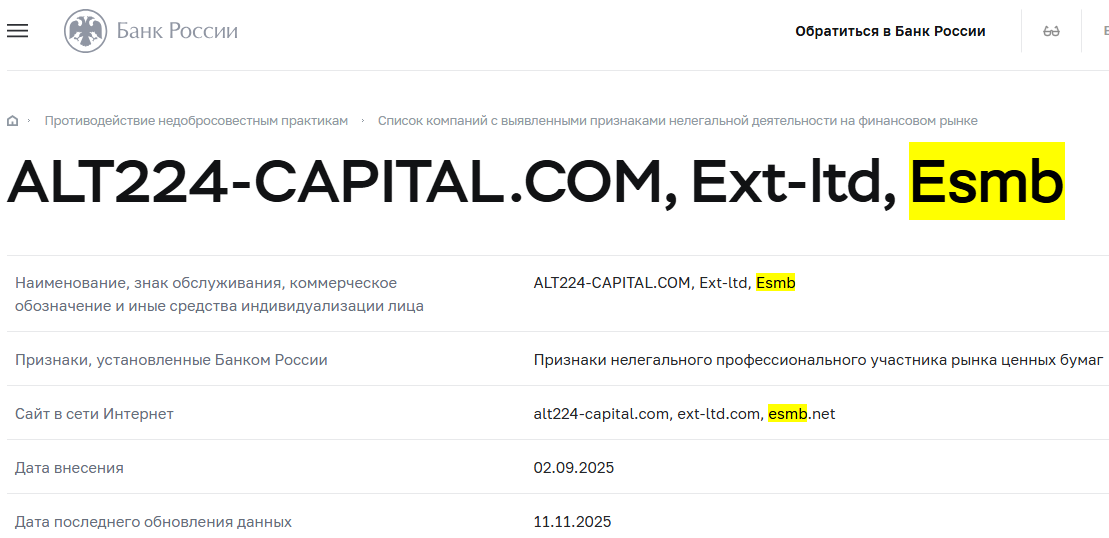Image resolution: width=1109 pixels, height=538 pixels.
Task: Click the 'Банк России' logo text
Action: click(177, 31)
